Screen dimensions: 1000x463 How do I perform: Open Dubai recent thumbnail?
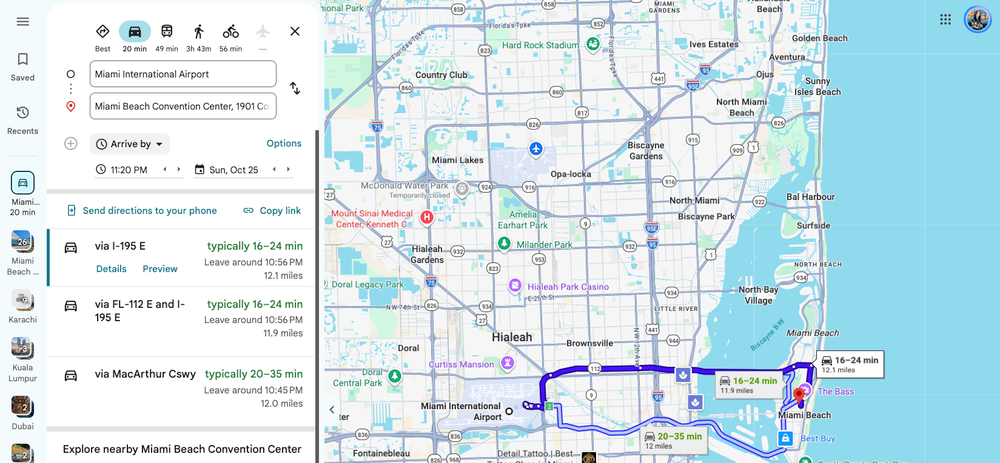23,413
